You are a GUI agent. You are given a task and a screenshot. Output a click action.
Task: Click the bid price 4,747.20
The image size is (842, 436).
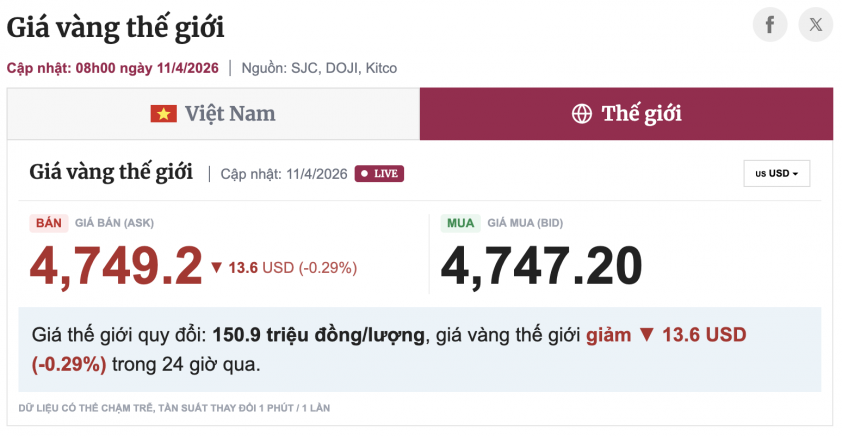coord(541,266)
